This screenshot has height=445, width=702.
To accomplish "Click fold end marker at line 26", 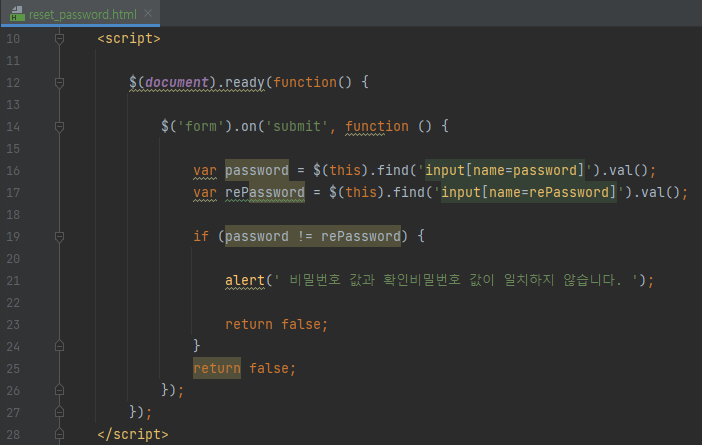I will click(59, 390).
